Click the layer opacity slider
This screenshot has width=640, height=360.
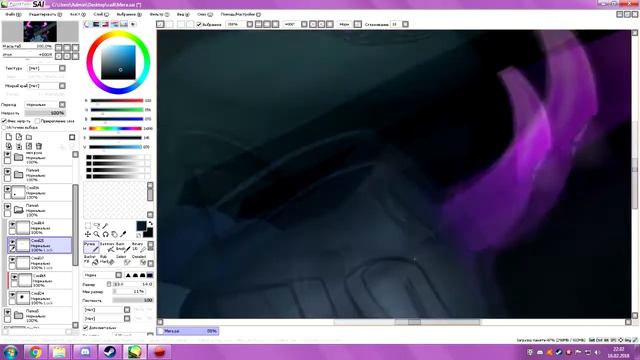click(45, 113)
